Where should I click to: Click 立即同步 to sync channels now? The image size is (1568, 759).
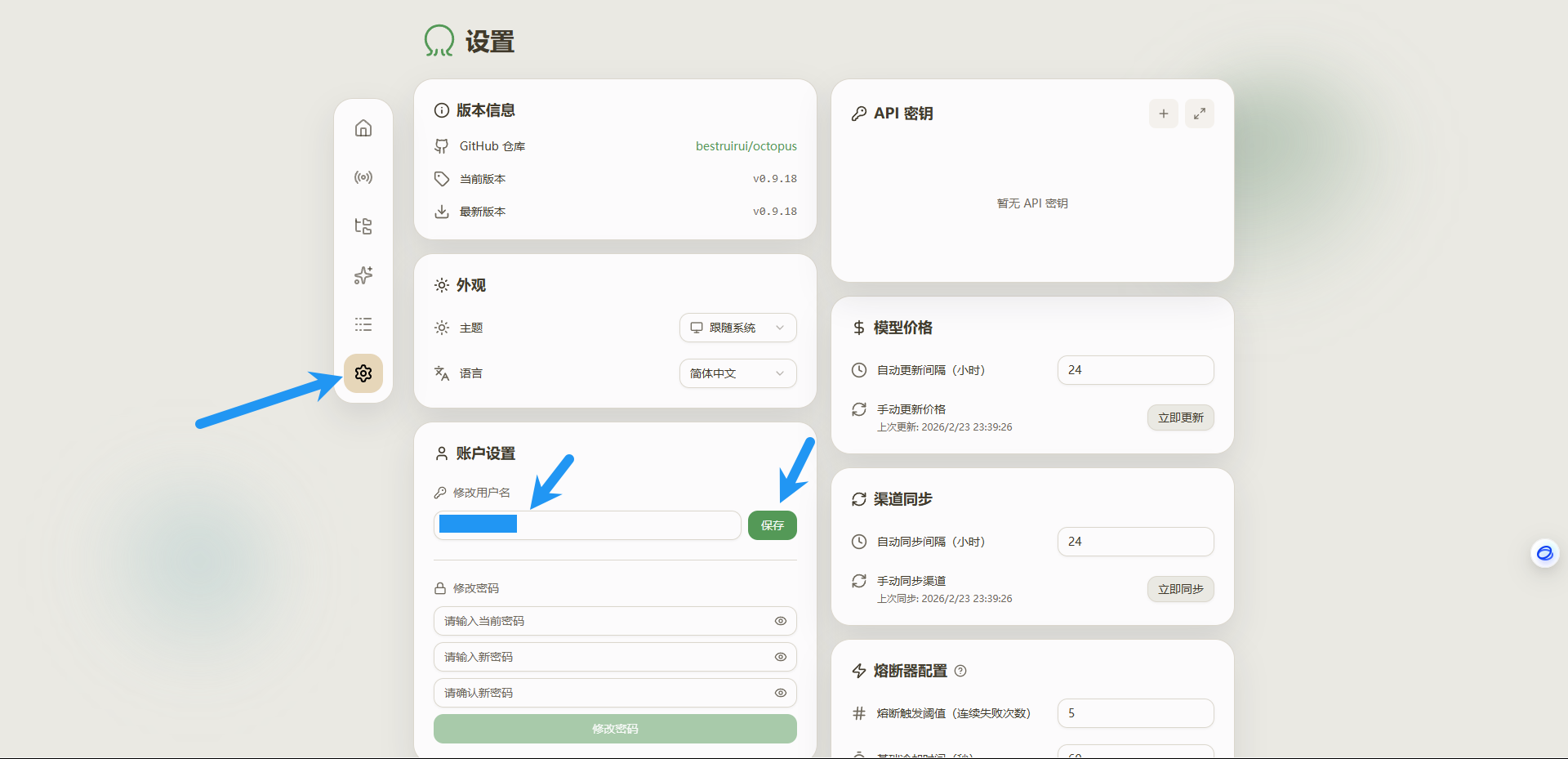[1180, 589]
